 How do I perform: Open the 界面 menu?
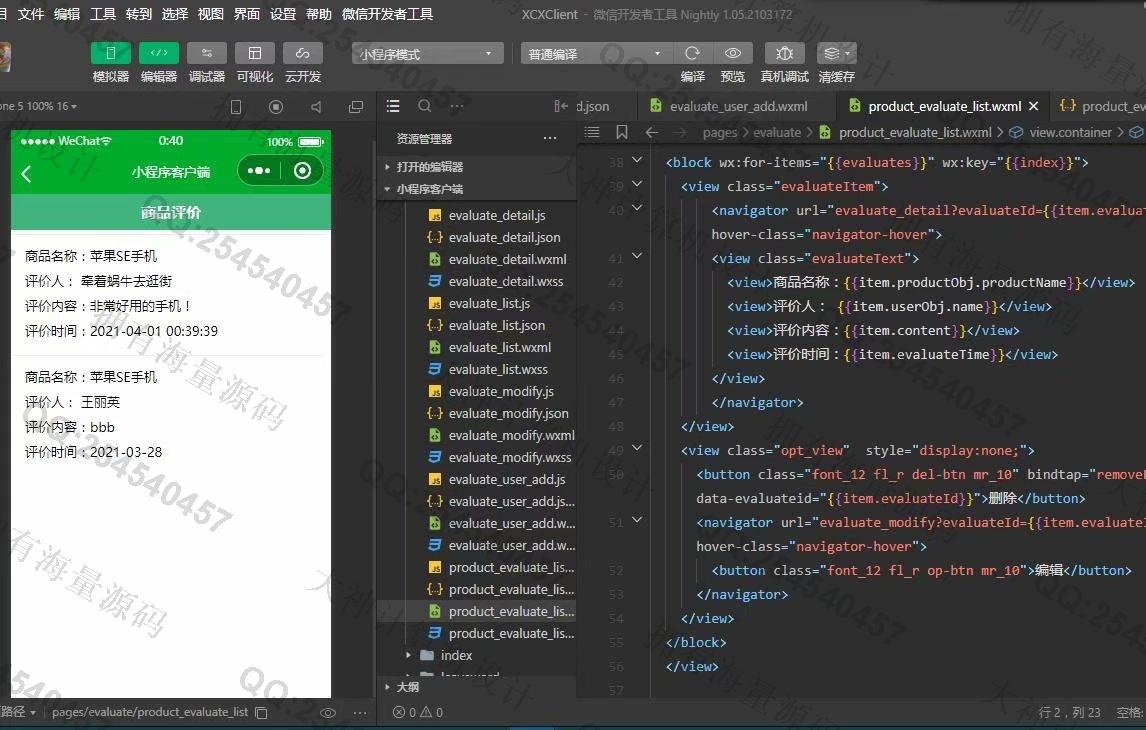[246, 14]
